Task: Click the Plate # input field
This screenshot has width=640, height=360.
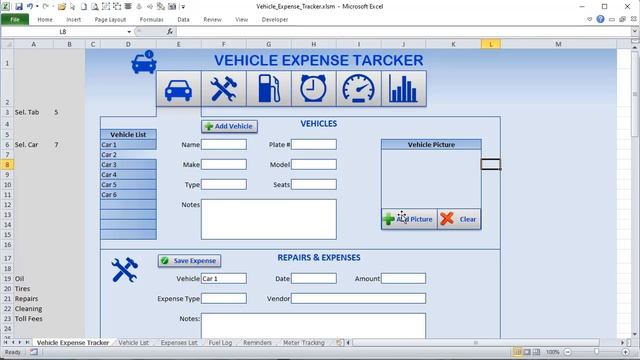Action: coord(313,144)
